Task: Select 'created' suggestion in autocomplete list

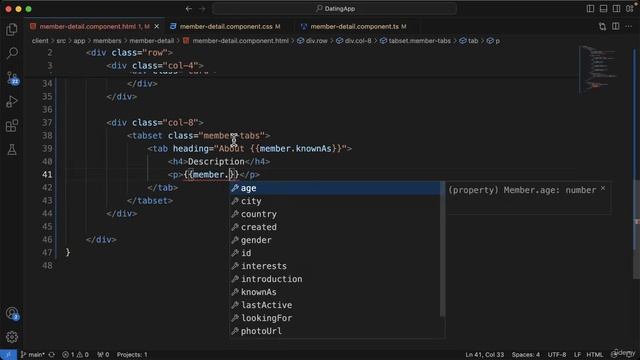Action: (335, 227)
